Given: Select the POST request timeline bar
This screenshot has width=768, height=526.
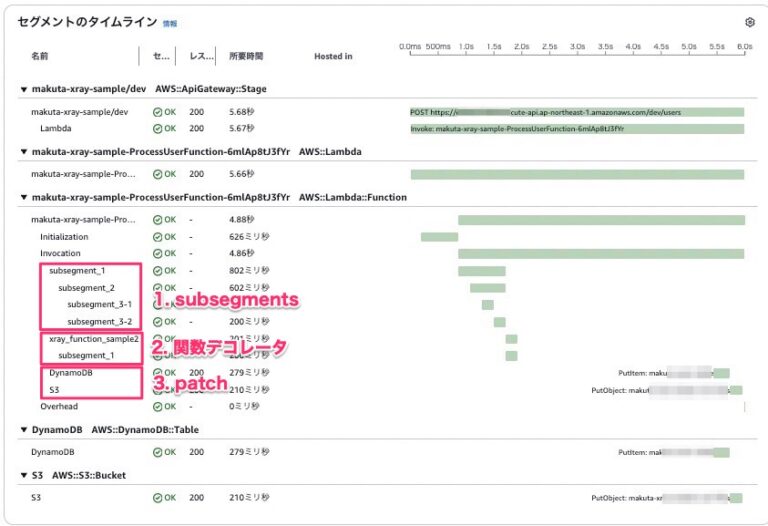Looking at the screenshot, I should click(x=577, y=113).
